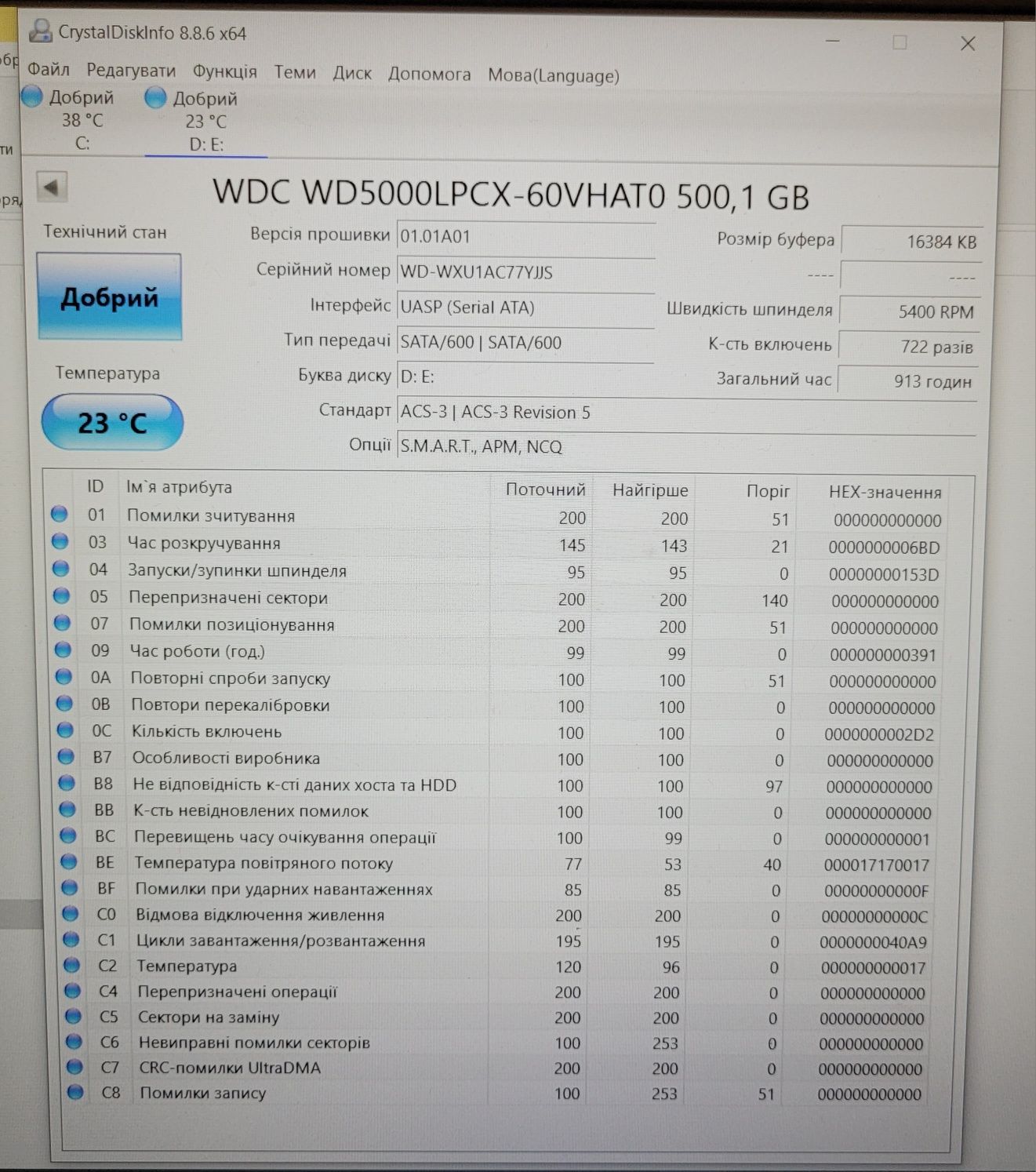Screen dimensions: 1036x1172
Task: Click the options field S.M.A.R.T., APM, NCQ
Action: click(x=686, y=448)
